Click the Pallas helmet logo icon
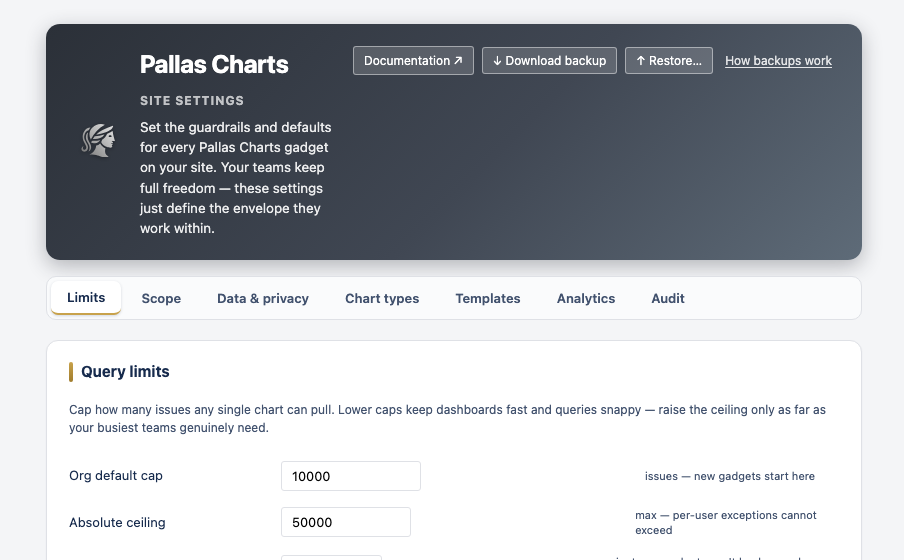 (x=98, y=140)
